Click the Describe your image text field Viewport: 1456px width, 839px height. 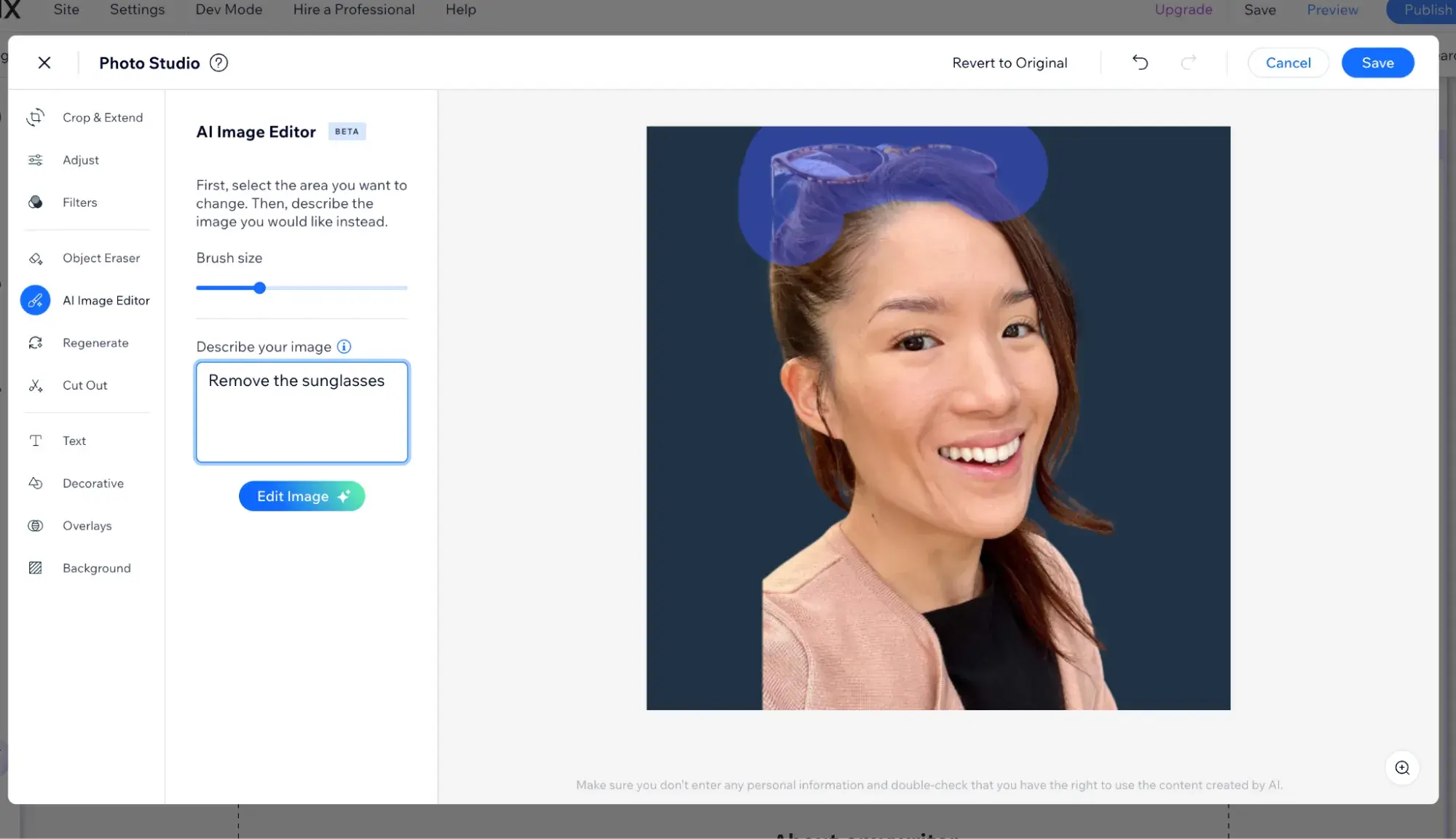pyautogui.click(x=302, y=412)
